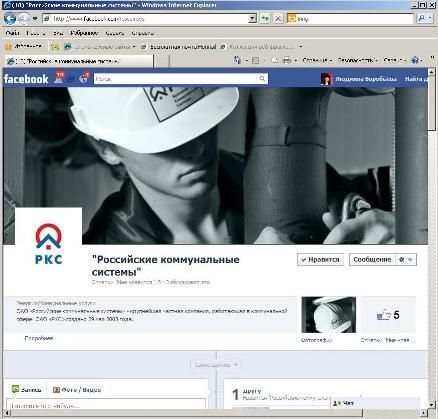Click the user profile picture in header
The image size is (438, 419).
coord(326,79)
